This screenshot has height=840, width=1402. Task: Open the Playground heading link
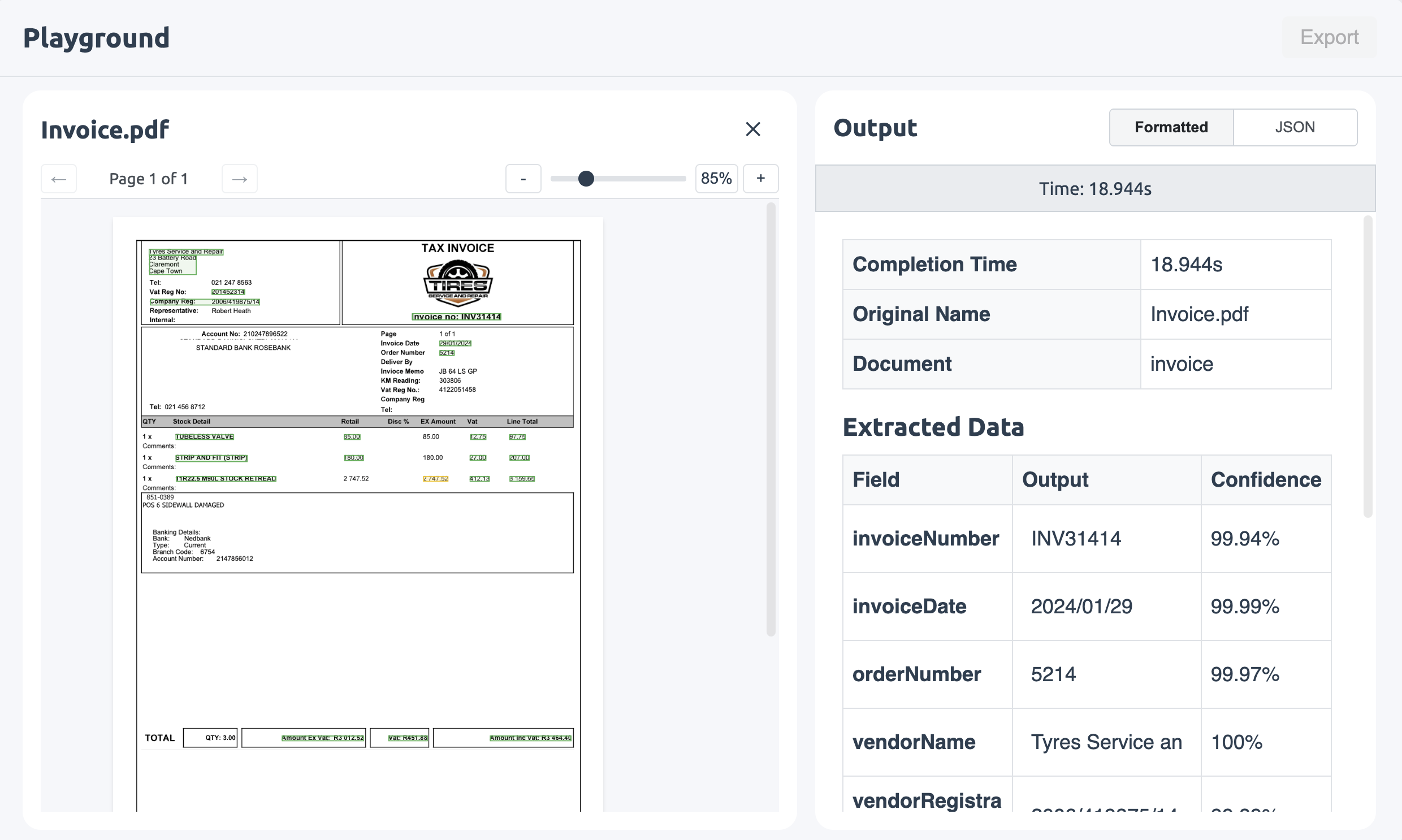tap(96, 37)
